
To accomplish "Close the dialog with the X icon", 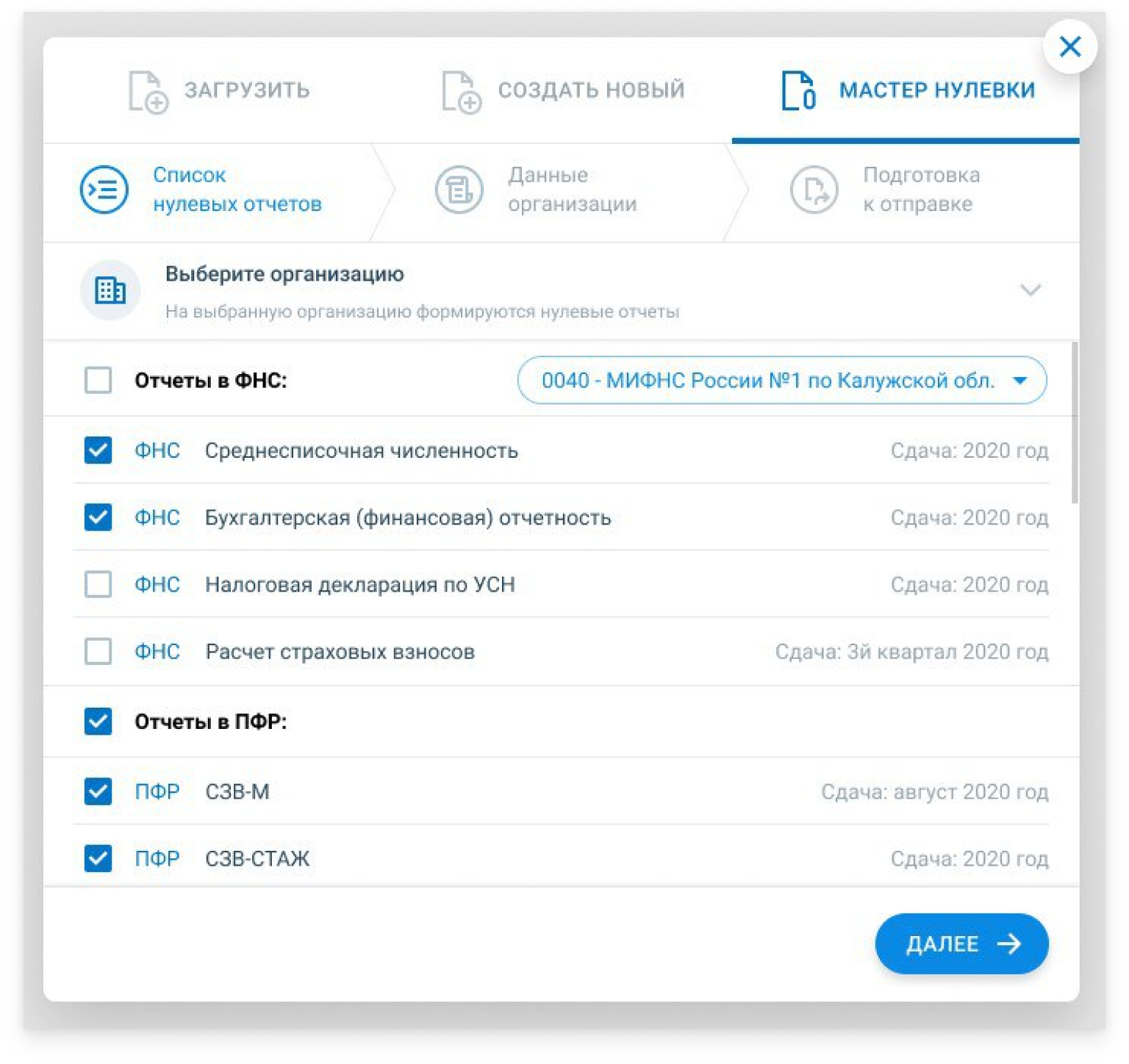I will coord(1069,47).
